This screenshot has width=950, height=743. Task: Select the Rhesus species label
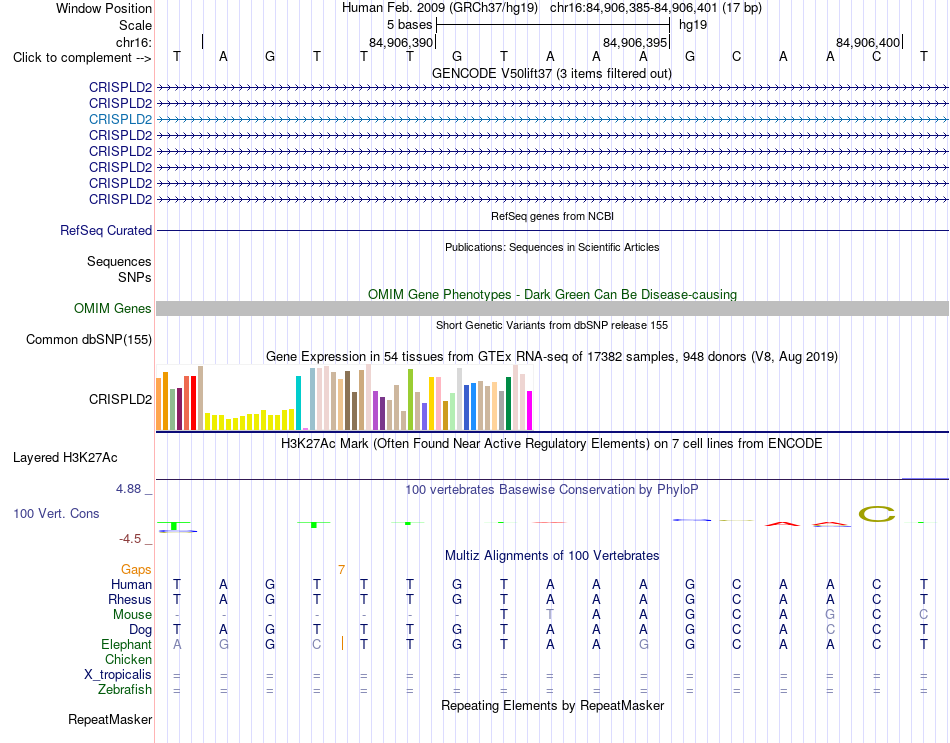click(130, 599)
